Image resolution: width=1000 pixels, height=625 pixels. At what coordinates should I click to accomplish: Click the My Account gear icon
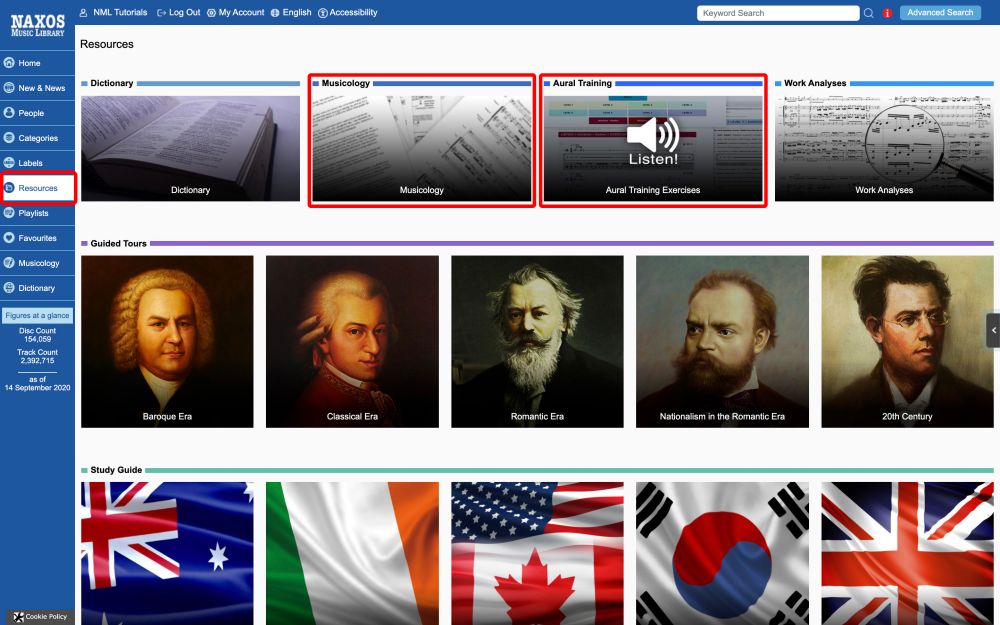click(x=211, y=13)
